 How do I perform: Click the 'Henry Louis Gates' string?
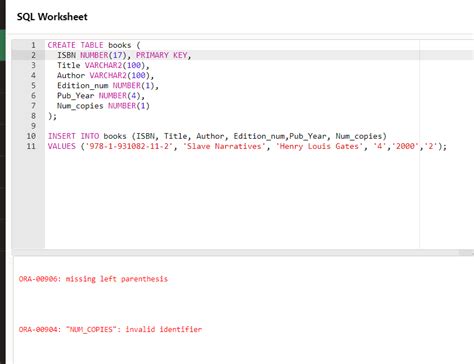(319, 146)
